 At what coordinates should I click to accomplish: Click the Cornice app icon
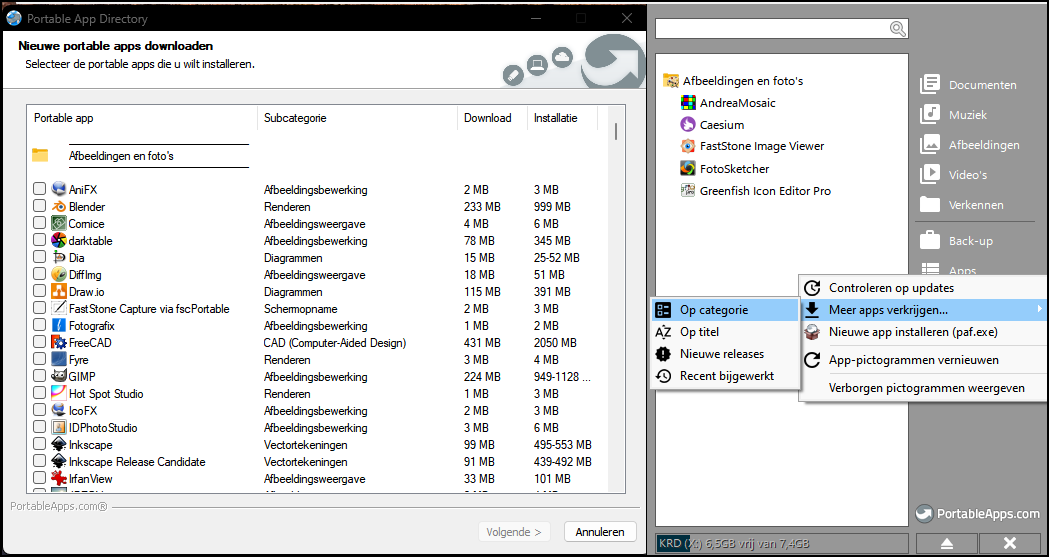coord(58,223)
